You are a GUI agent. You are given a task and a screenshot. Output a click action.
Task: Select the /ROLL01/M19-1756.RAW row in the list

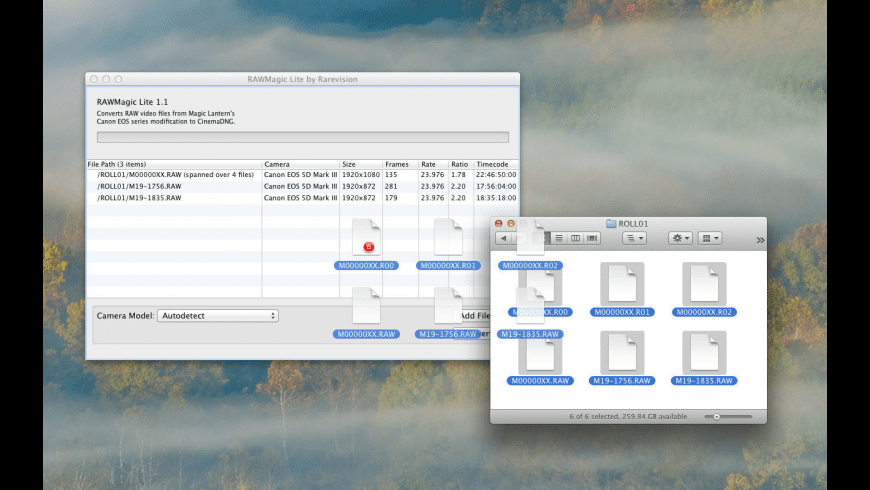coord(140,186)
